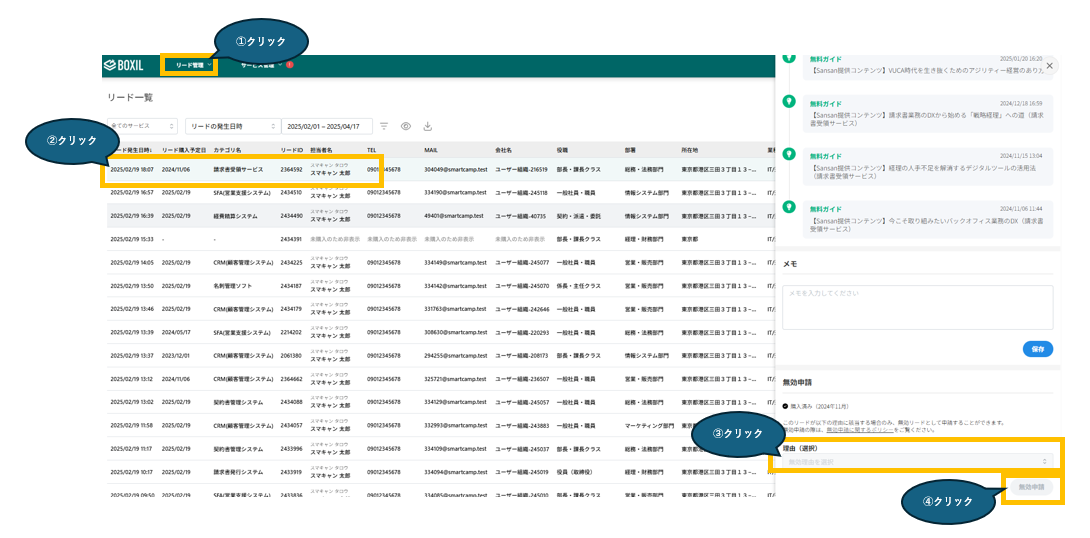Open the サービス管理 menu
This screenshot has width=1090, height=538.
pos(260,65)
